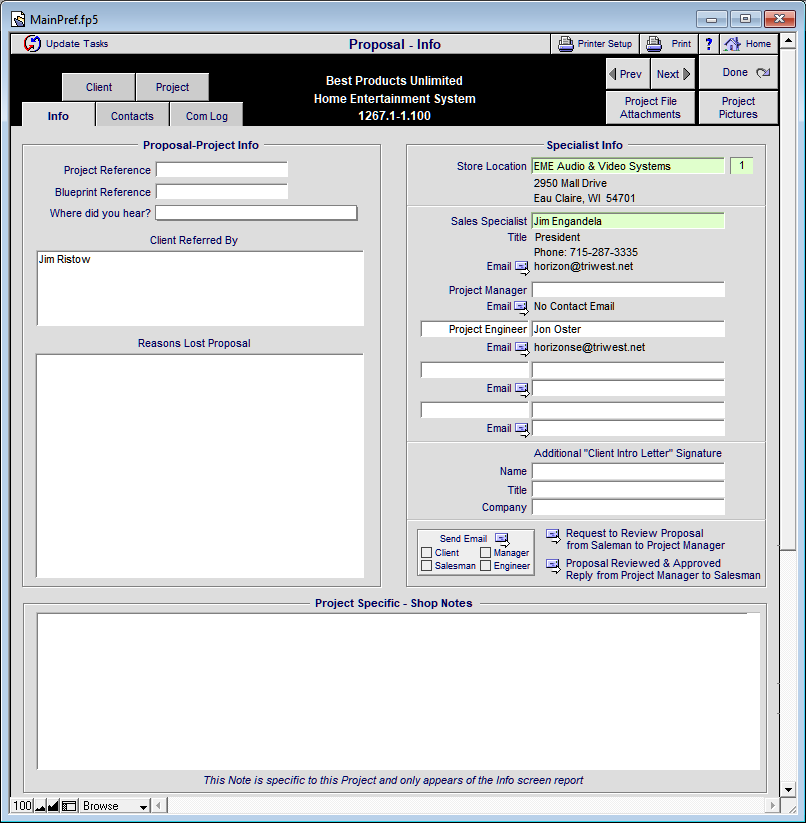
Task: Click the last Email icon above Signature section
Action: coord(522,429)
